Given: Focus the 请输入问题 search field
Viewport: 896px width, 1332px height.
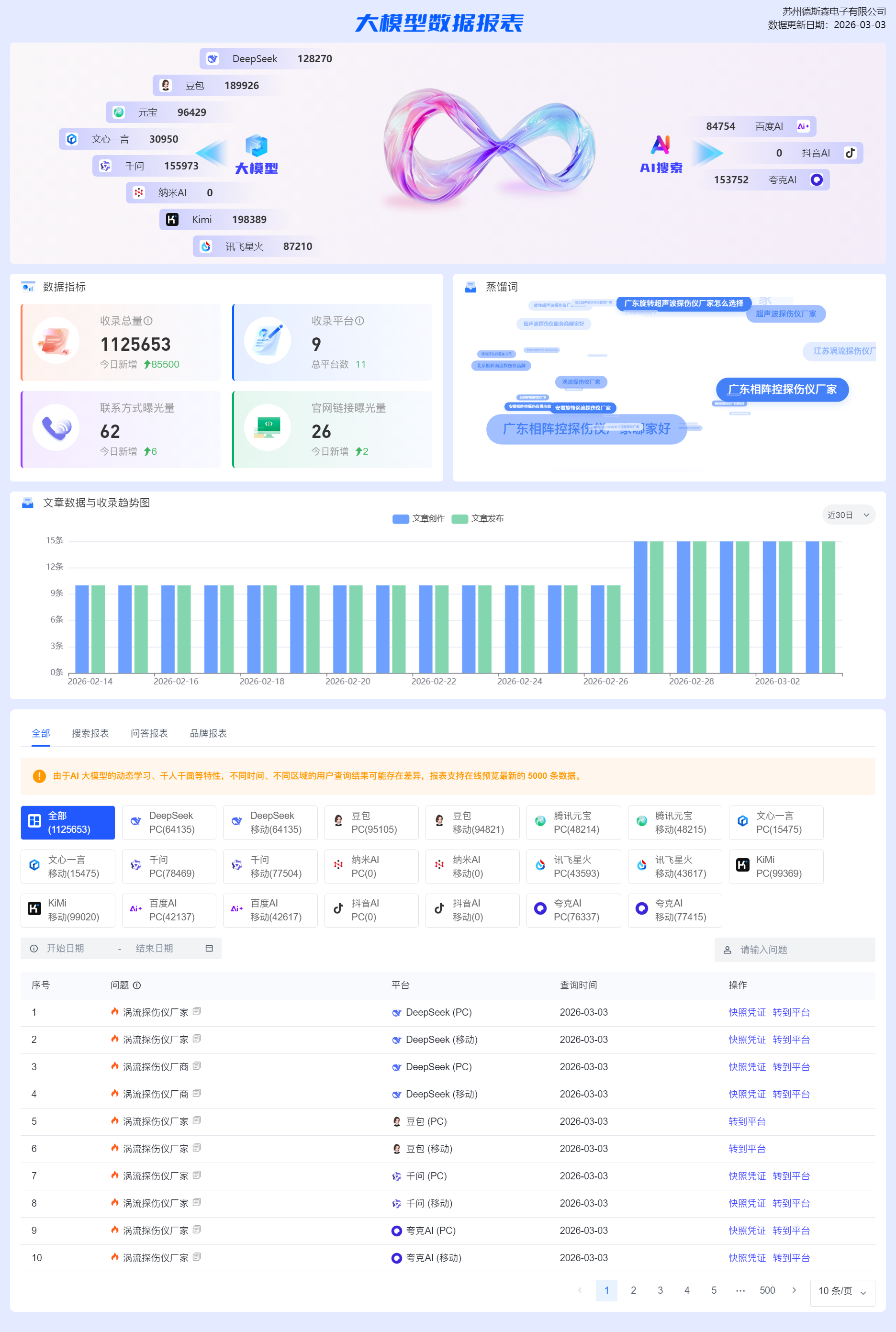Looking at the screenshot, I should (794, 950).
